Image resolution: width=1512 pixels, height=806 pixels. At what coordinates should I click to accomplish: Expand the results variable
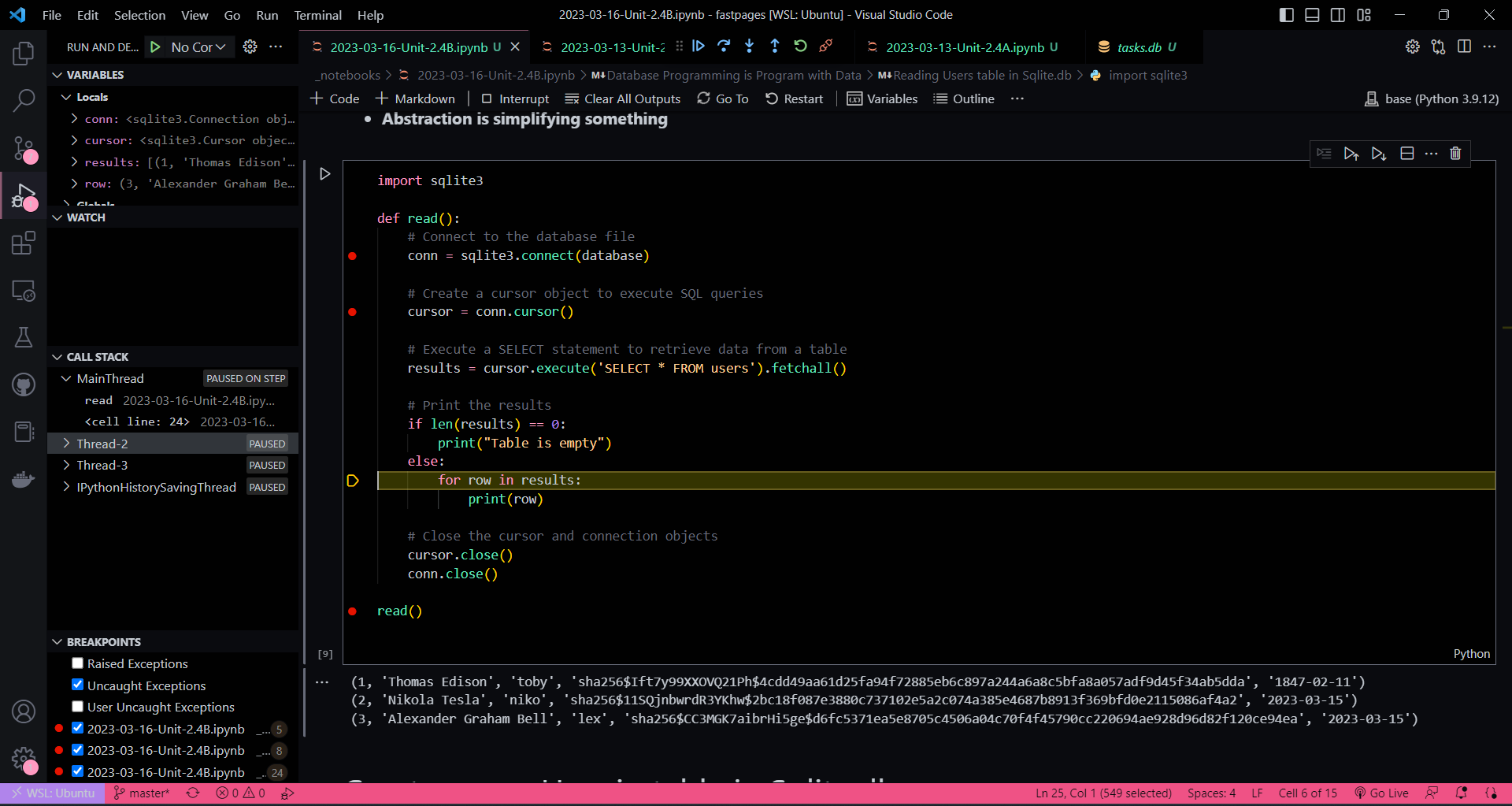[x=74, y=162]
